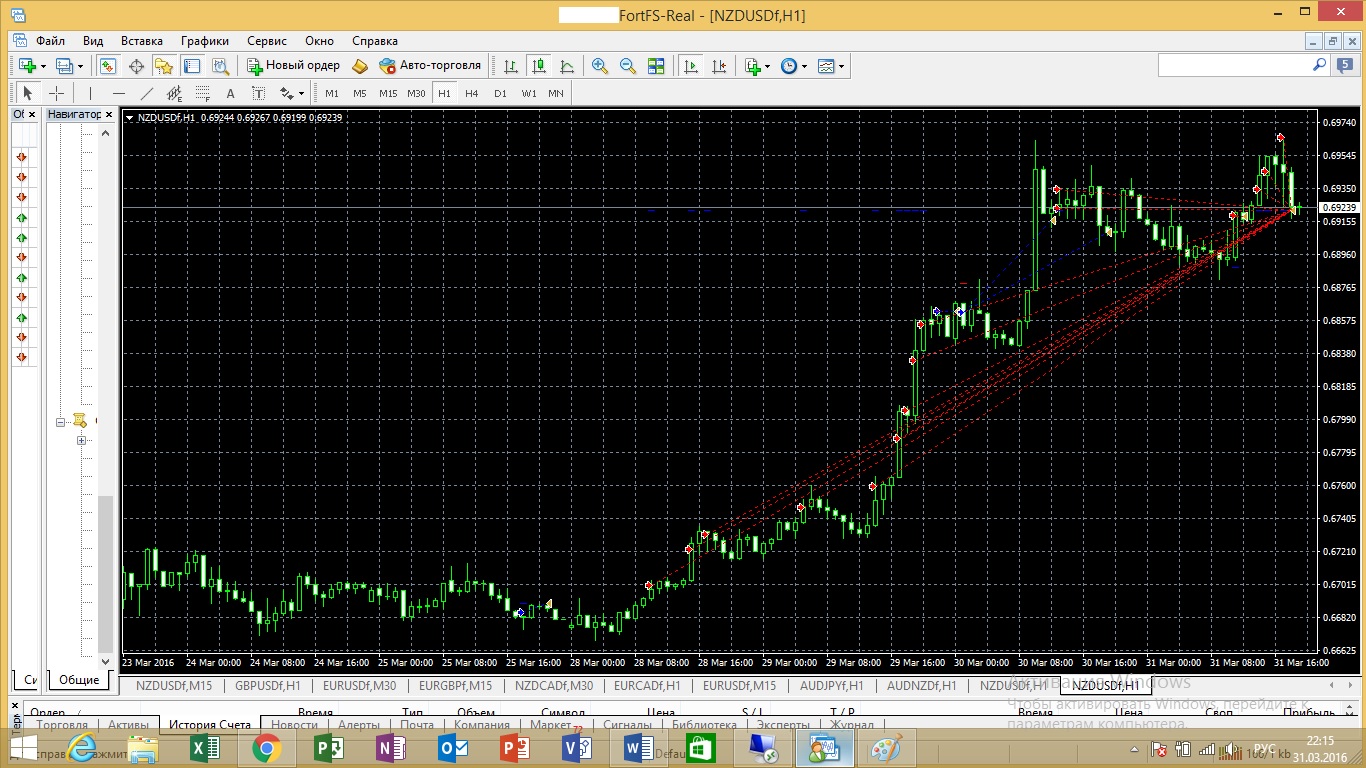Click the Новый ордер button
Screen dimensions: 1366x768
tap(294, 66)
